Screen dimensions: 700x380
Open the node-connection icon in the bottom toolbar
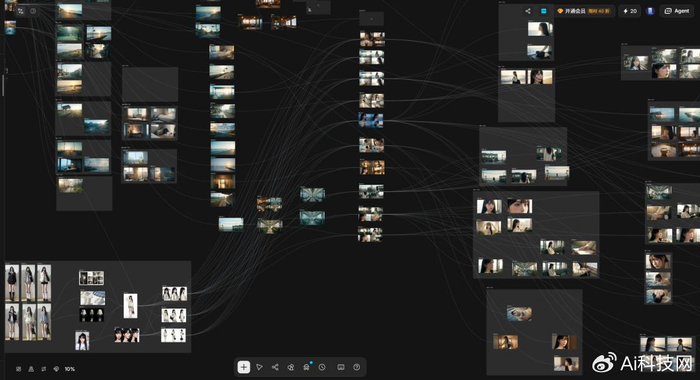pyautogui.click(x=275, y=367)
